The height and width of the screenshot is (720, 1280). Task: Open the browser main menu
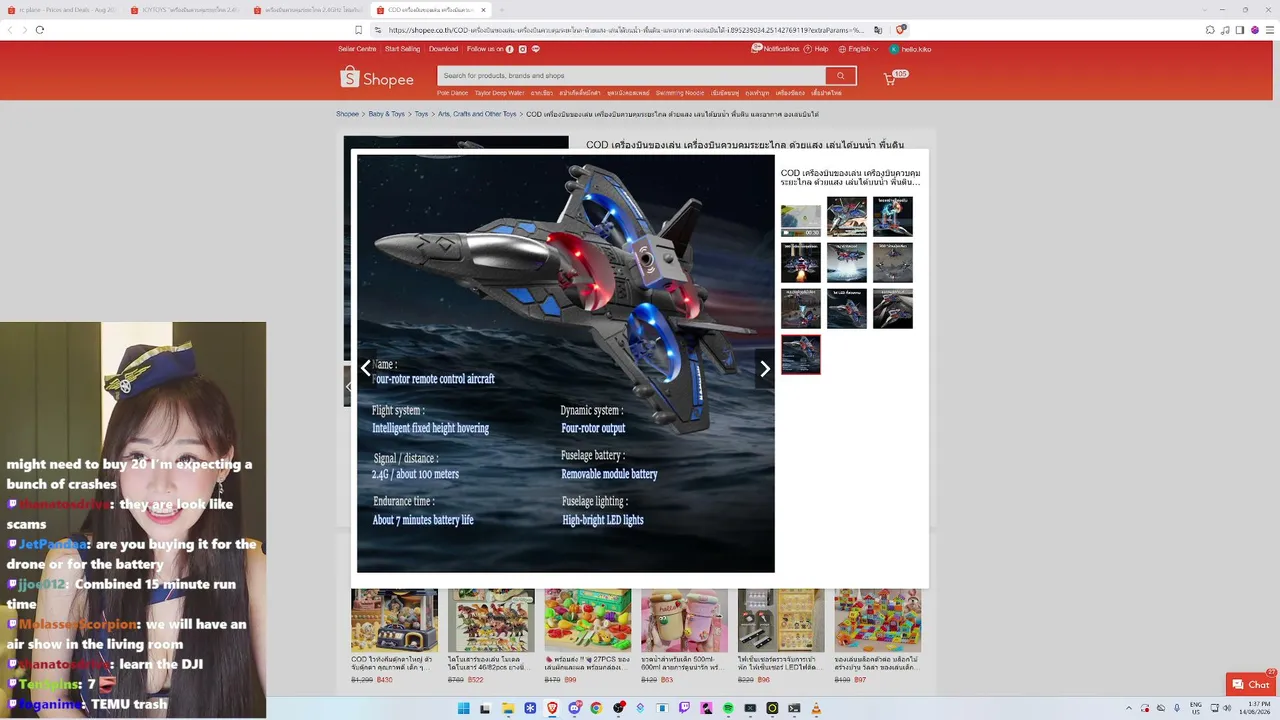tap(1270, 30)
